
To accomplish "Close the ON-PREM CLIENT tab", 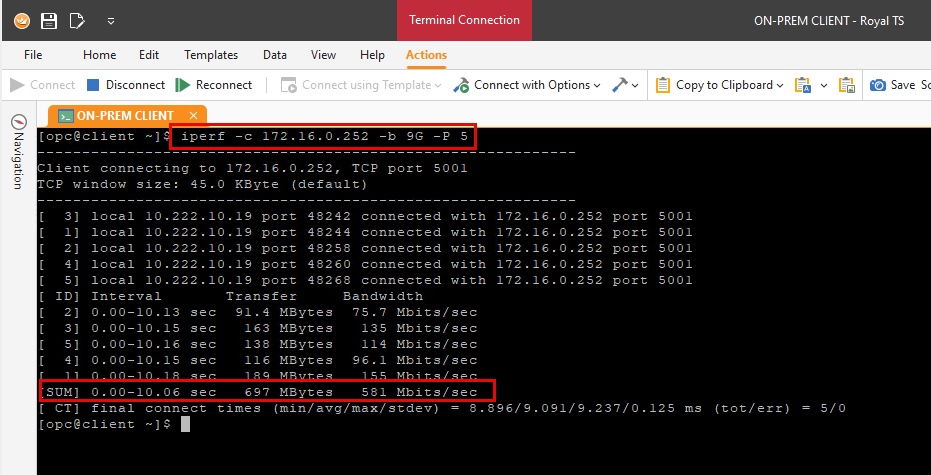I will click(x=193, y=116).
